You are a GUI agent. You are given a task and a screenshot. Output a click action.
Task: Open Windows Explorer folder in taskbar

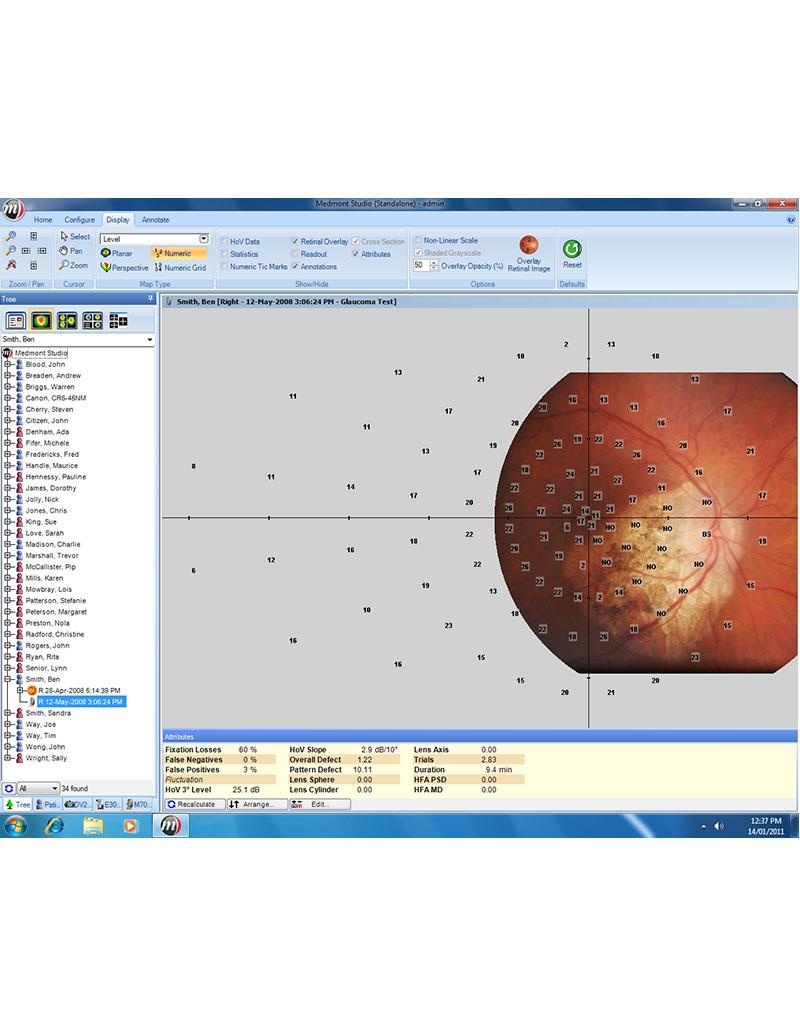pyautogui.click(x=93, y=825)
